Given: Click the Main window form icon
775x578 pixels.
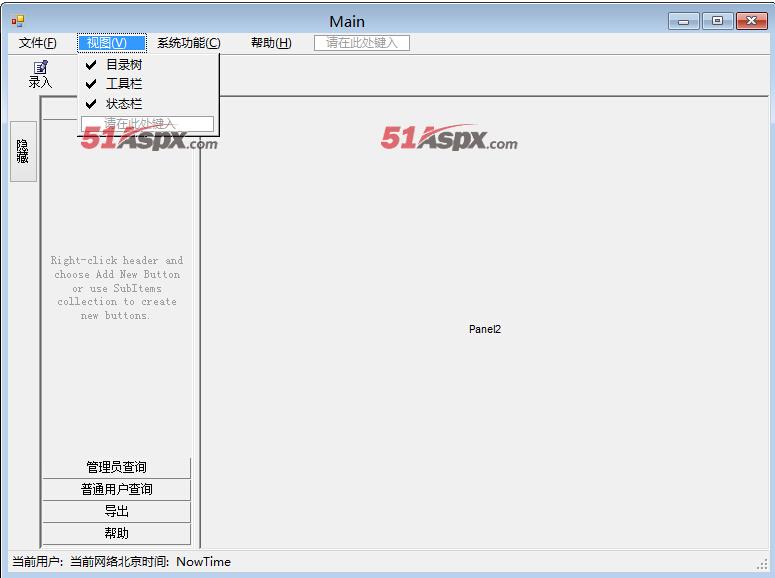Looking at the screenshot, I should pos(18,21).
